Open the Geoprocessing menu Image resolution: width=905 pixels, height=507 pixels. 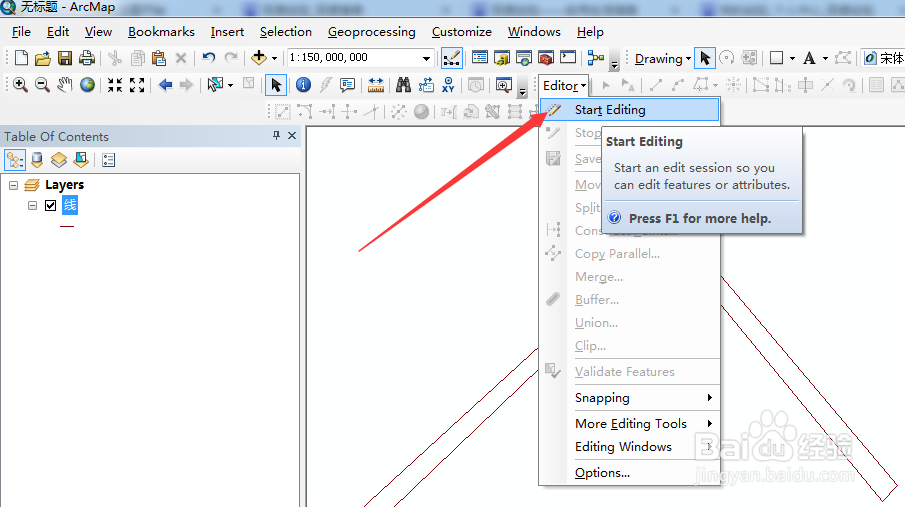[372, 32]
